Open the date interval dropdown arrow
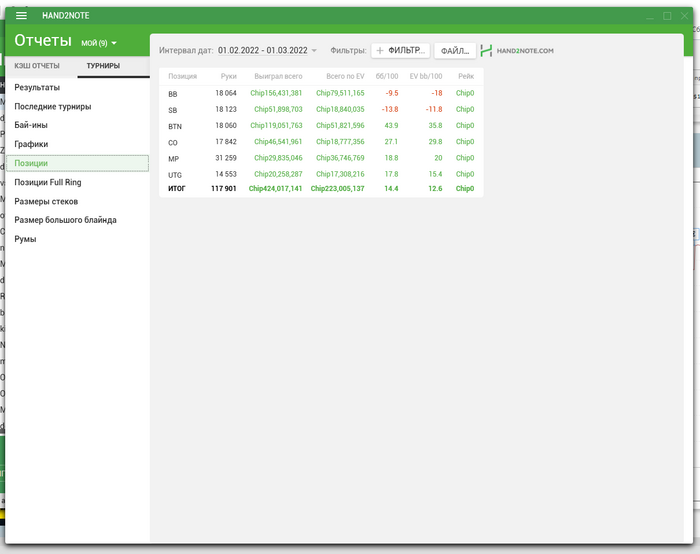700x554 pixels. pyautogui.click(x=314, y=50)
